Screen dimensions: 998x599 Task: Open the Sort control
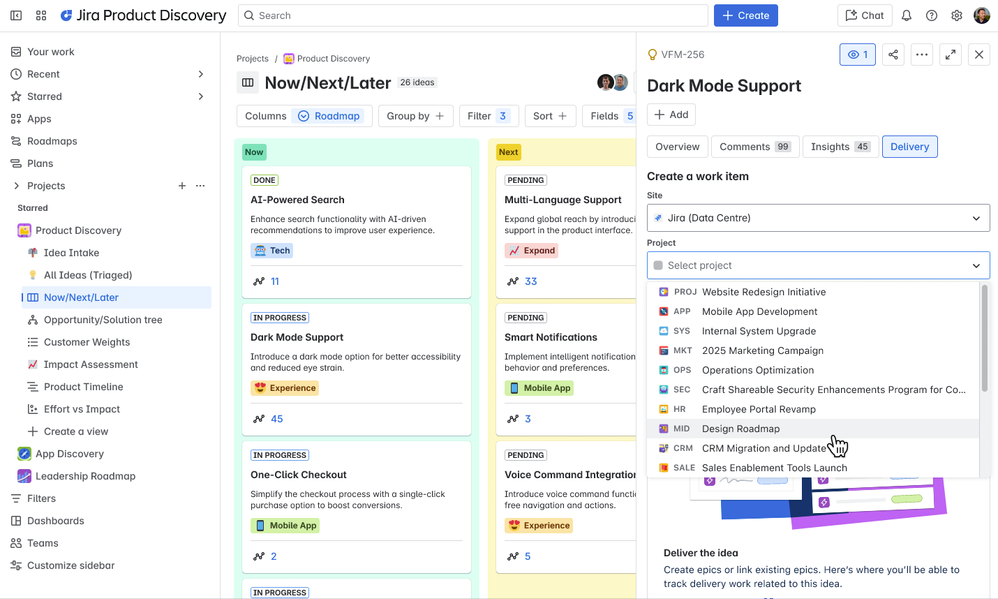550,116
